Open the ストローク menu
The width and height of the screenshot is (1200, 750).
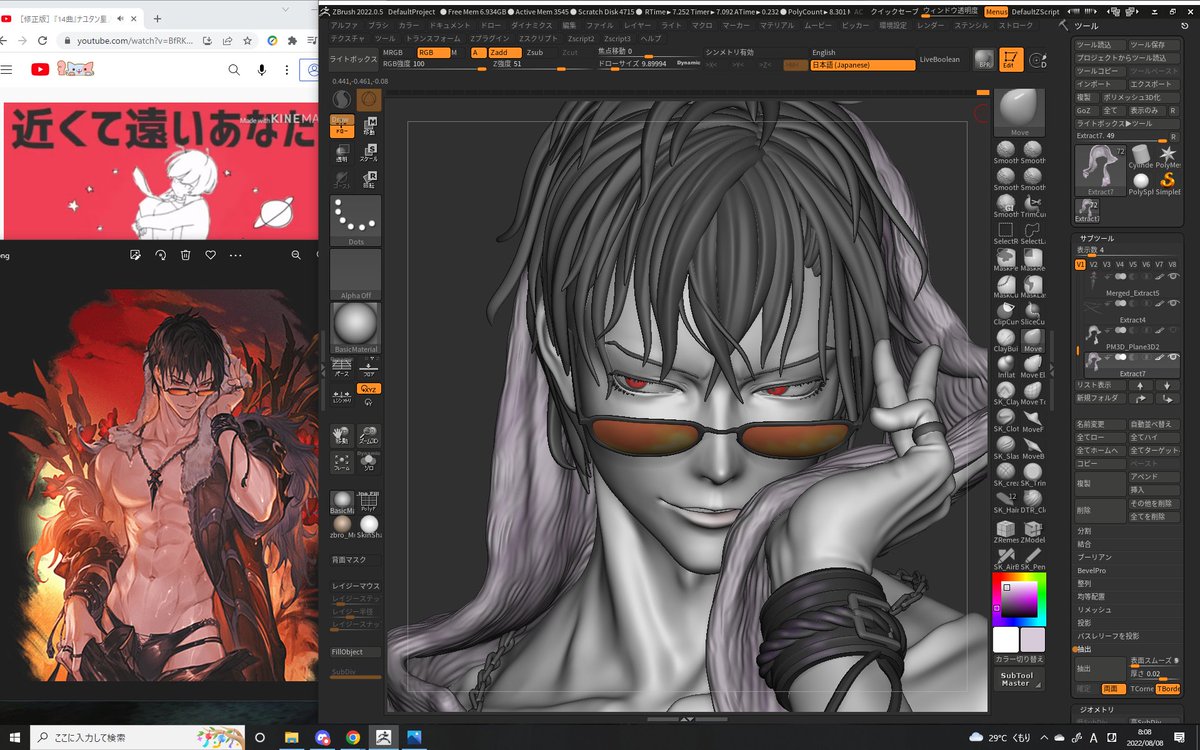1016,24
